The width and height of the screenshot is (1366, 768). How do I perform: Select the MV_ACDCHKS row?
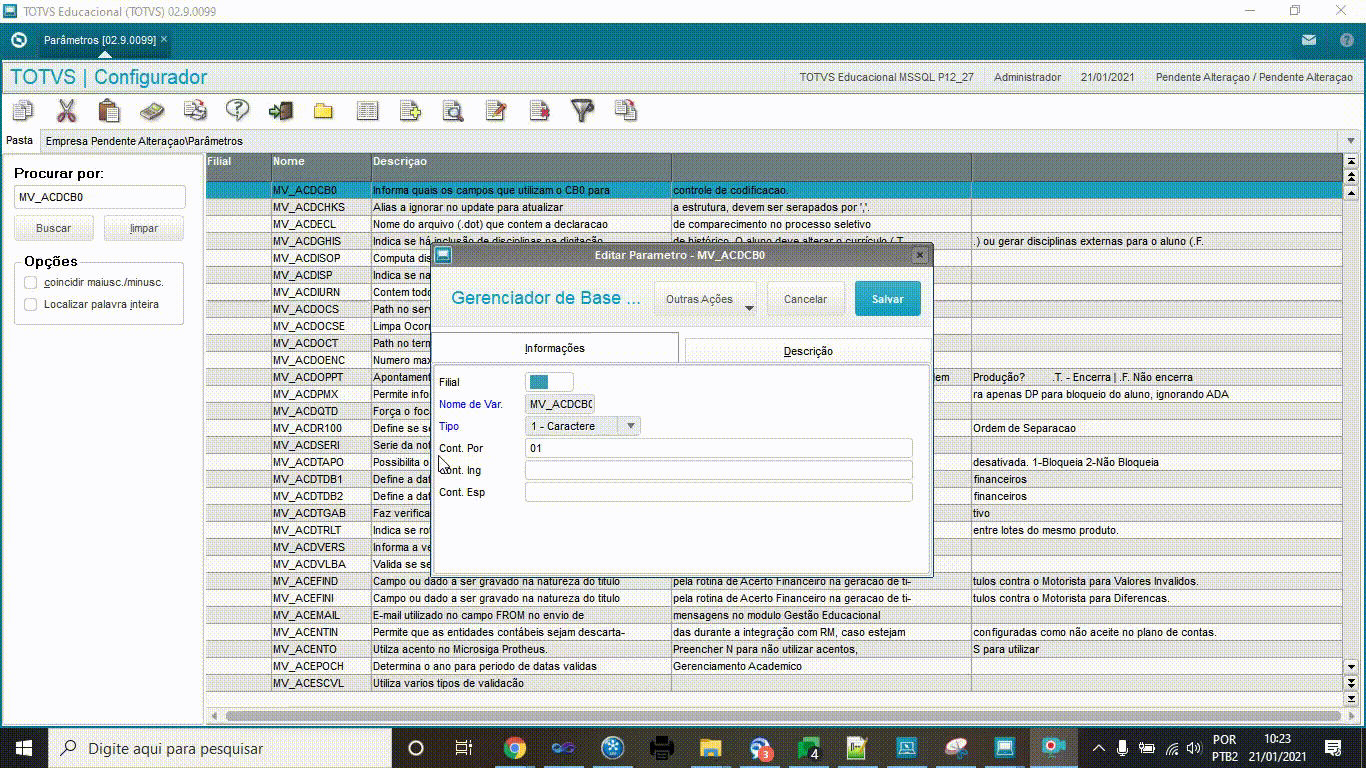point(773,207)
